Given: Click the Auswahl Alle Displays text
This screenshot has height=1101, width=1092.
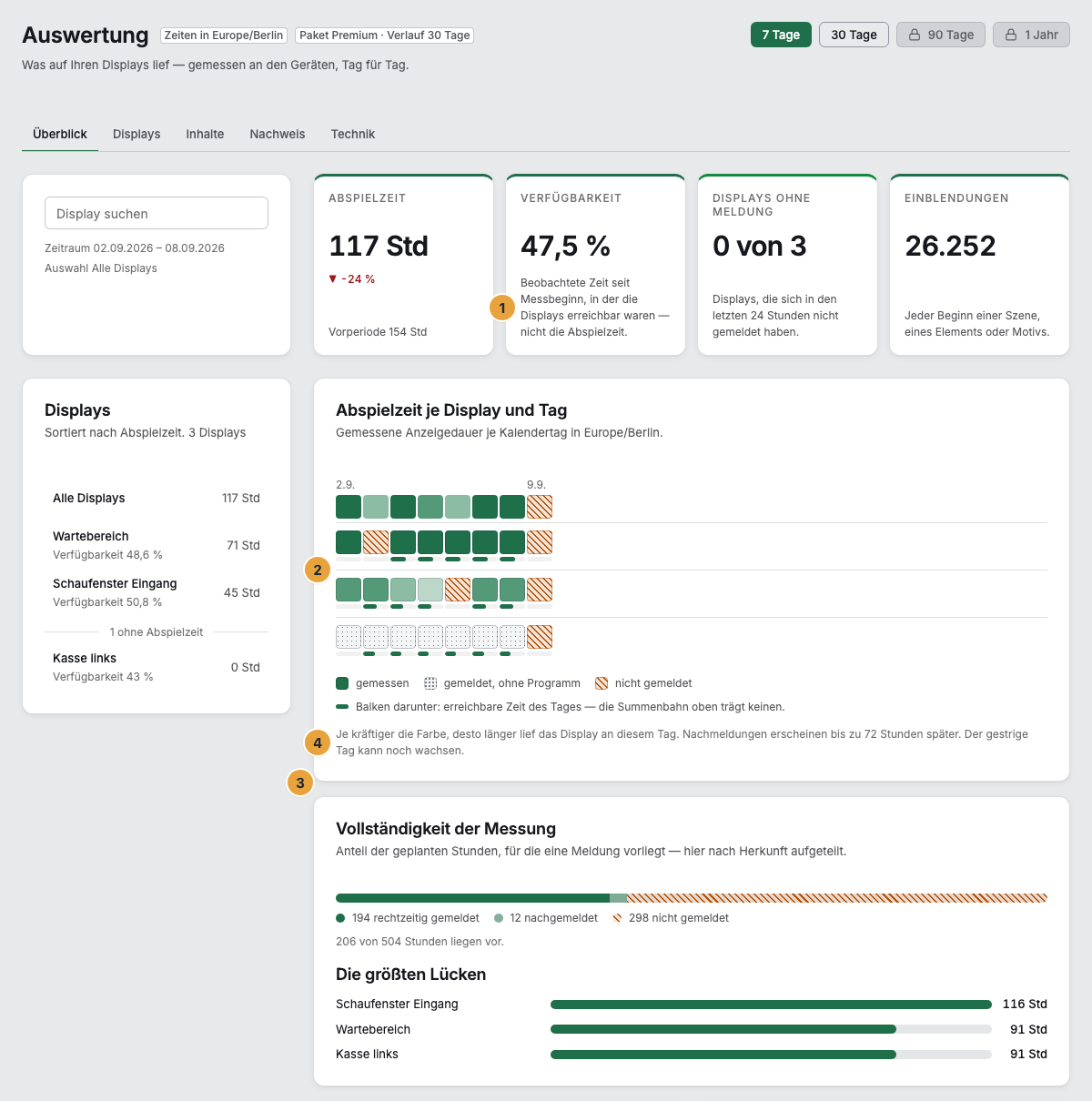Looking at the screenshot, I should point(101,268).
